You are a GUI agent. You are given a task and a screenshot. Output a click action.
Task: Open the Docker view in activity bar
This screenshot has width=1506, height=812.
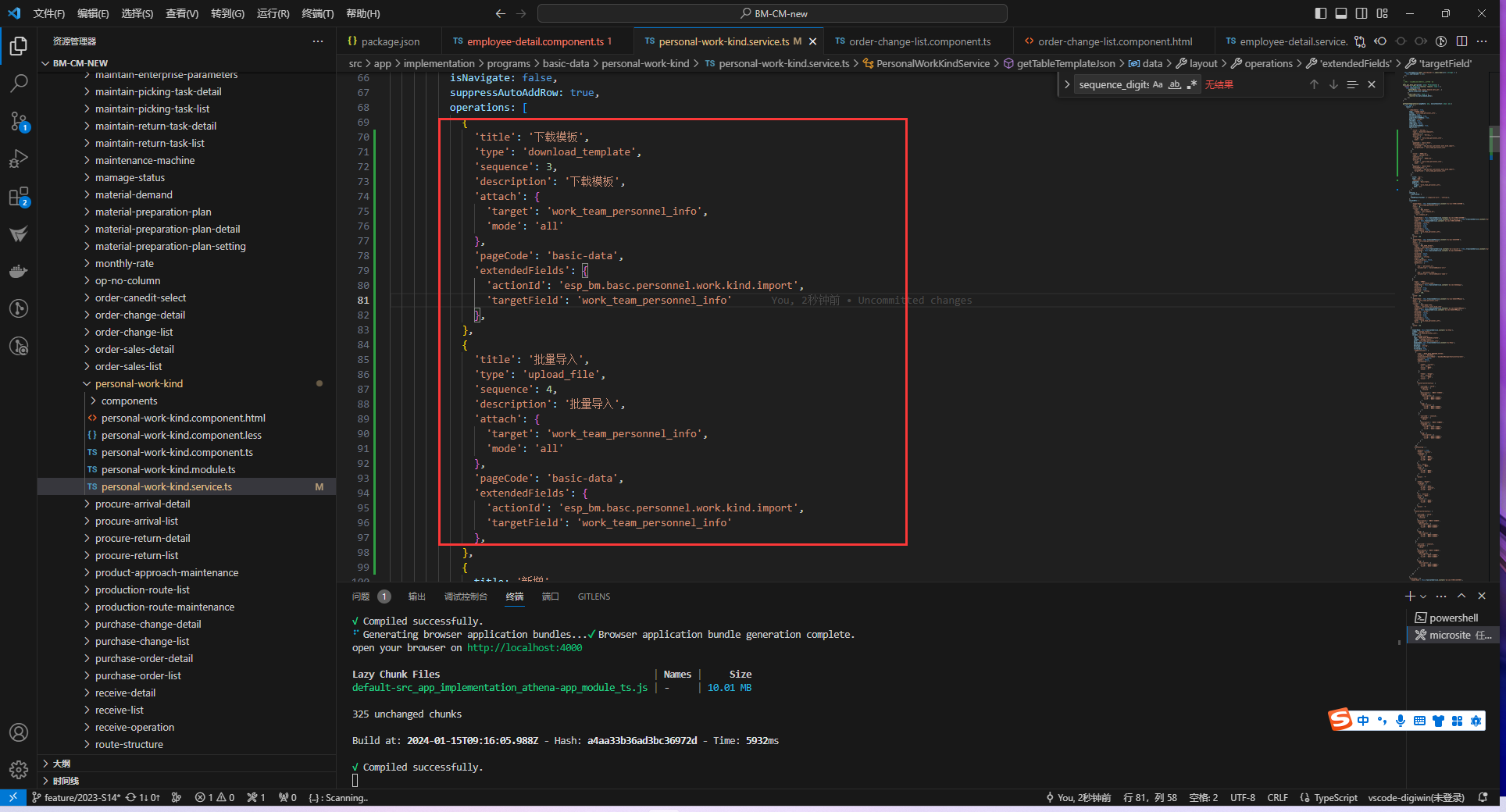(19, 271)
